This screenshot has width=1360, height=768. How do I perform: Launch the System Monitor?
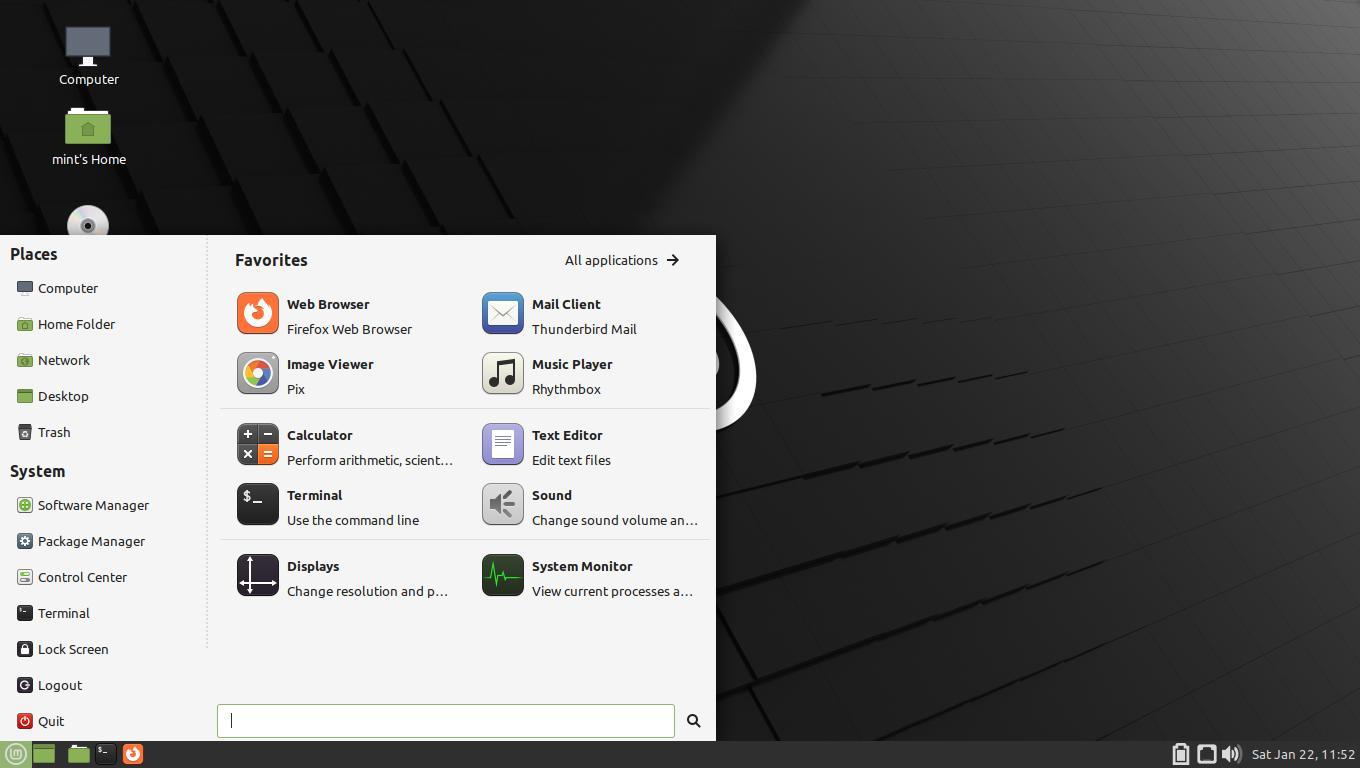[582, 576]
